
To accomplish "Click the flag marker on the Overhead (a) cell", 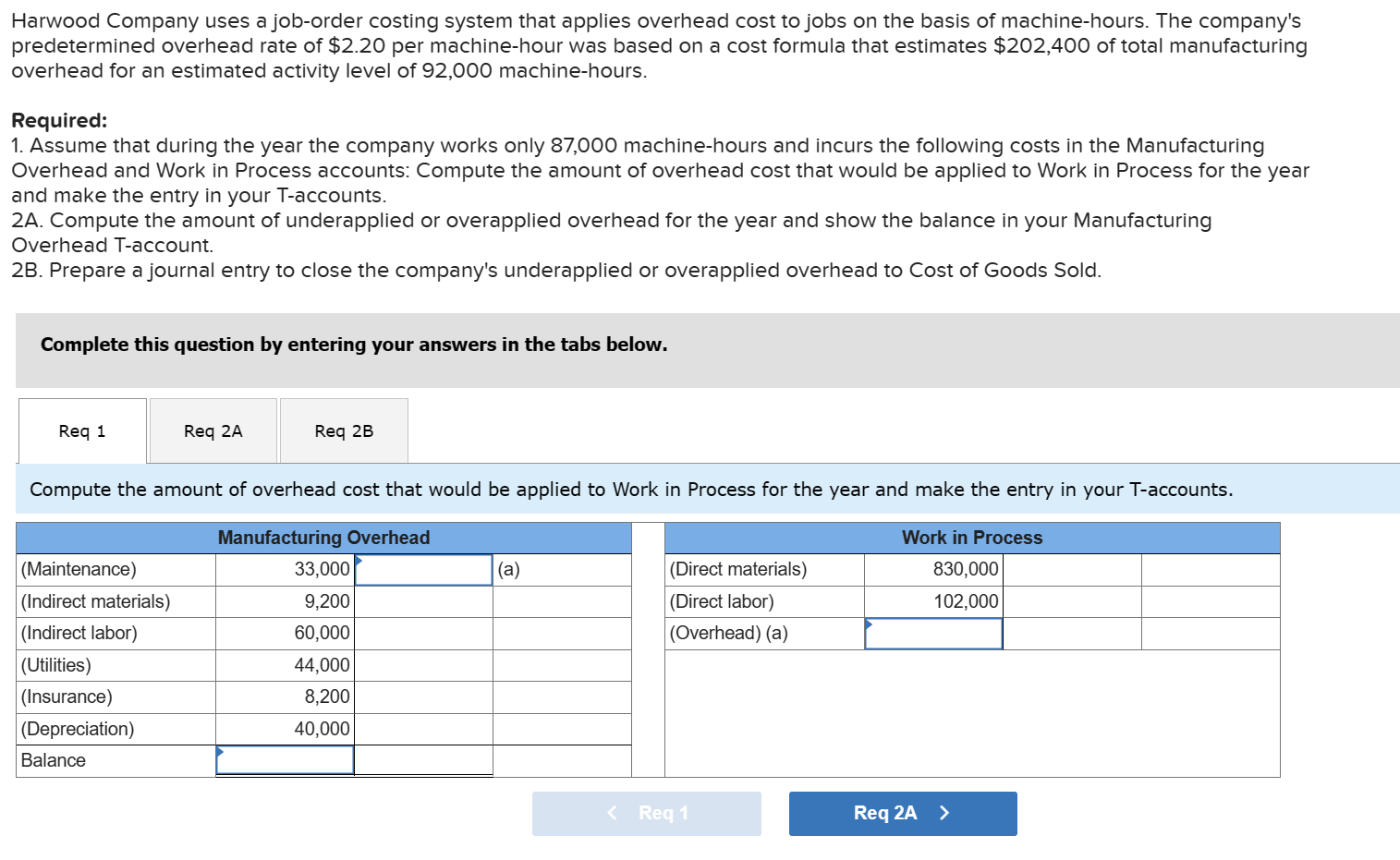I will click(x=869, y=623).
